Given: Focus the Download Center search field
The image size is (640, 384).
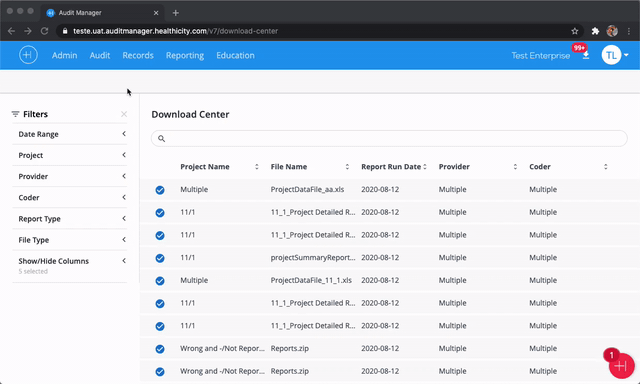Looking at the screenshot, I should [389, 138].
